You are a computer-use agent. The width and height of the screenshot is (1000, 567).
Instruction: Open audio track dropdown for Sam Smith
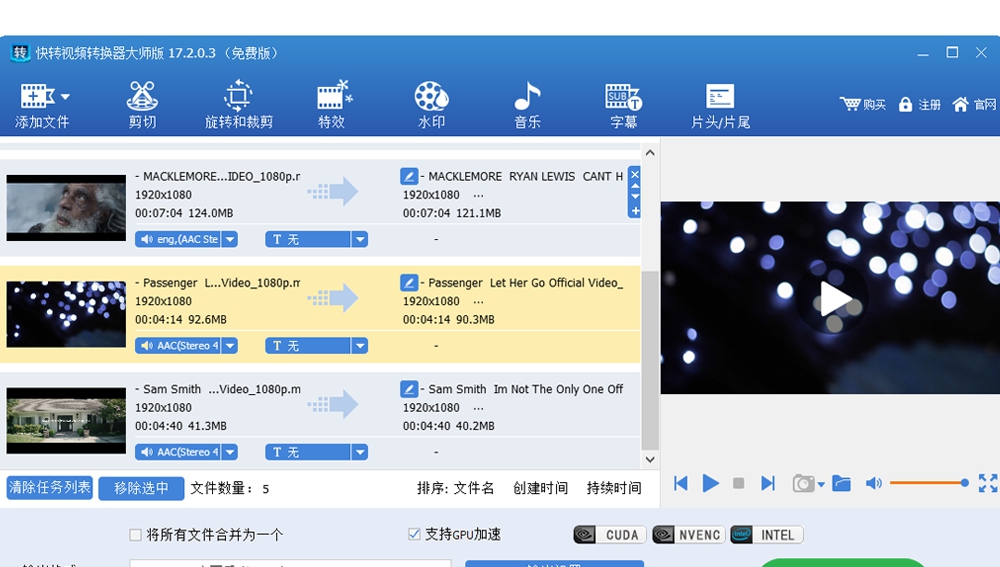coord(230,452)
